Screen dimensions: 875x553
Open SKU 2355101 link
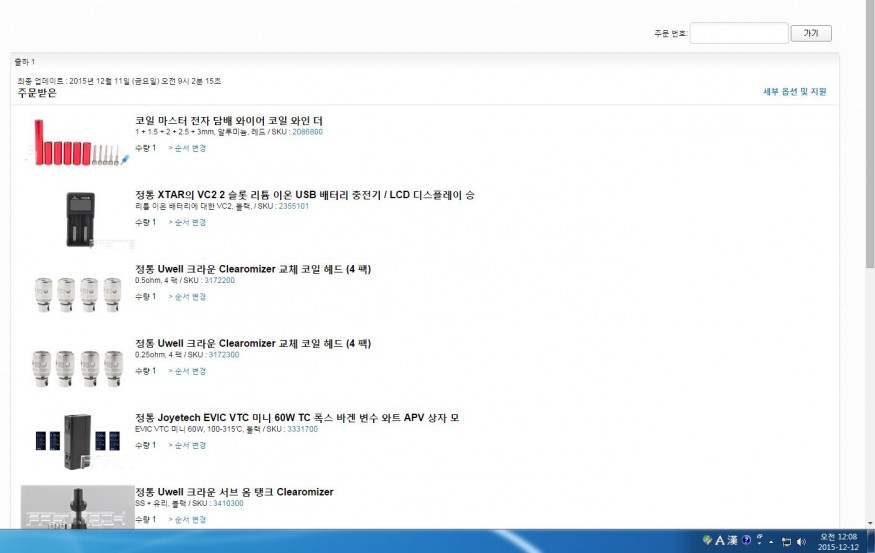tap(293, 206)
